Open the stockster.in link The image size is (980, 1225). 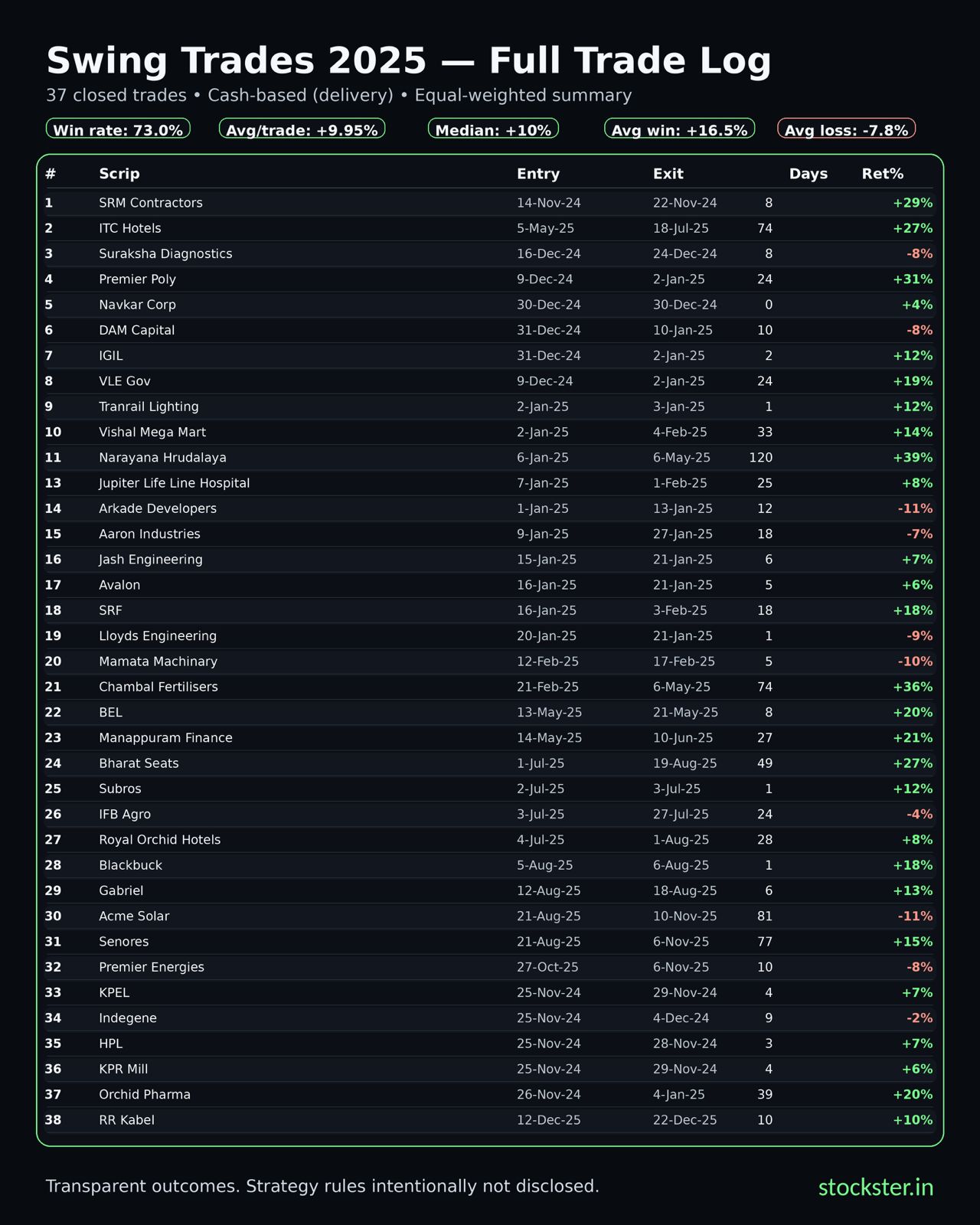point(876,1187)
